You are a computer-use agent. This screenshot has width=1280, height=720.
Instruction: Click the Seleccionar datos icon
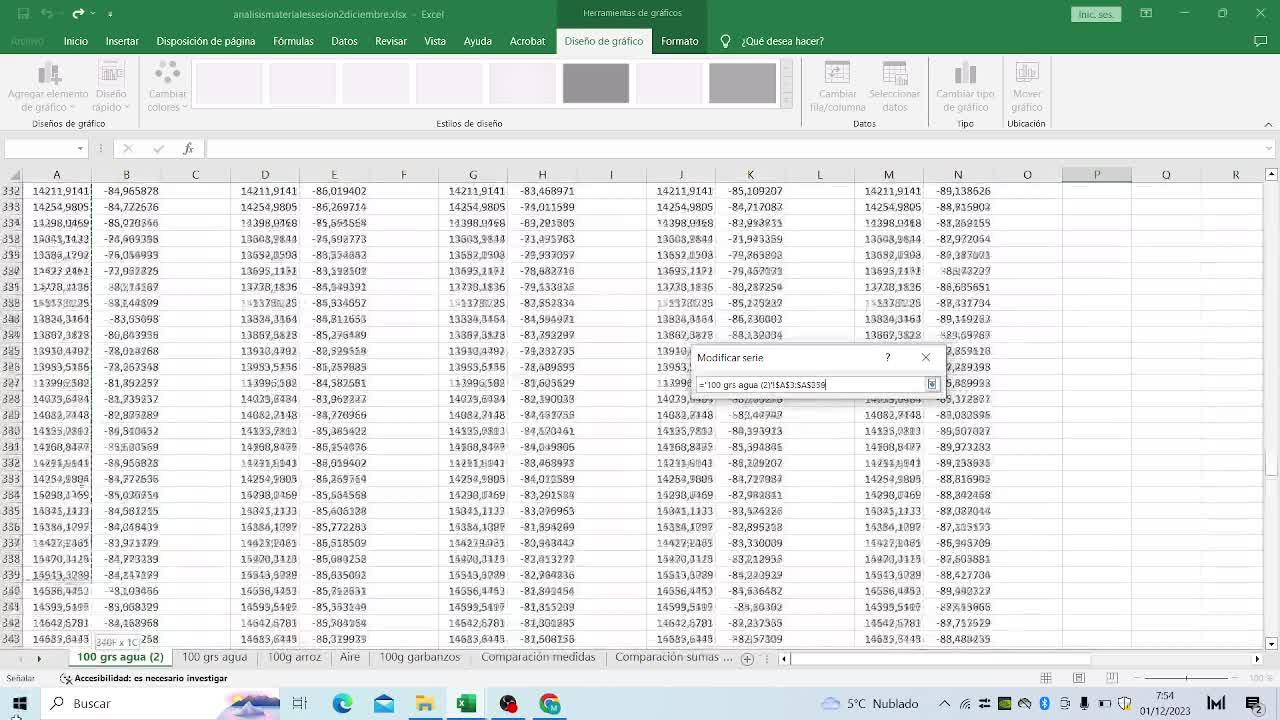click(894, 74)
